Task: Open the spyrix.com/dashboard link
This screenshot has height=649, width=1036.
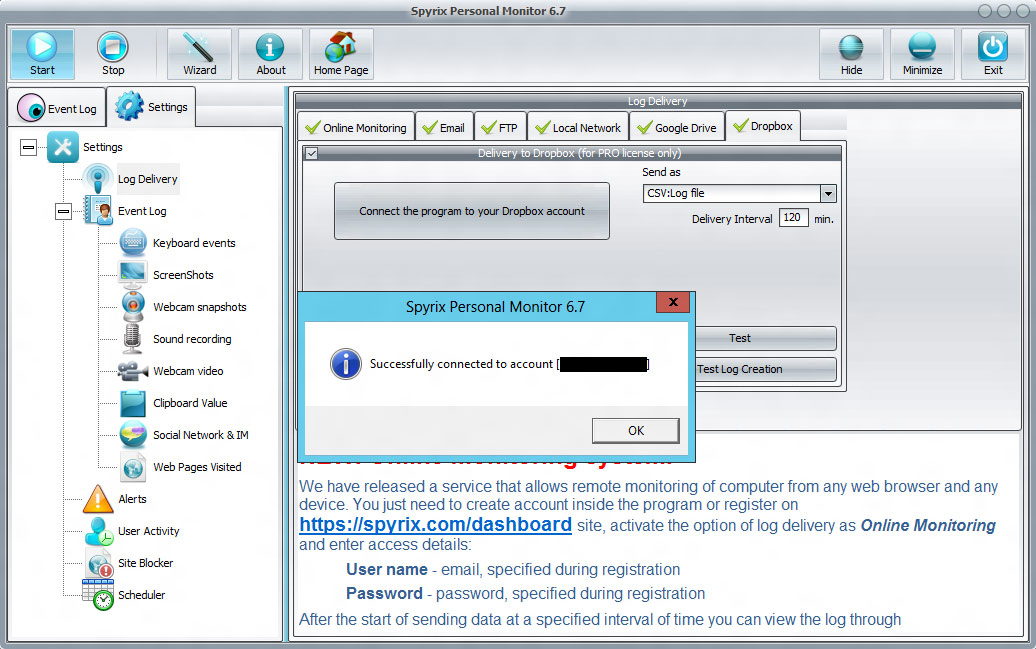Action: 435,524
